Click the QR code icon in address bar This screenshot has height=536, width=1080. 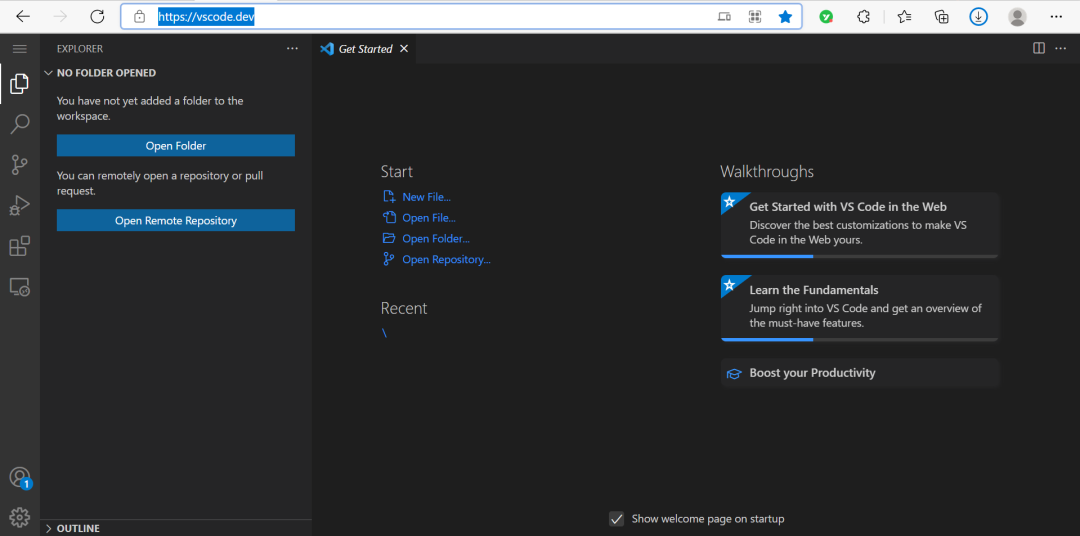click(755, 17)
